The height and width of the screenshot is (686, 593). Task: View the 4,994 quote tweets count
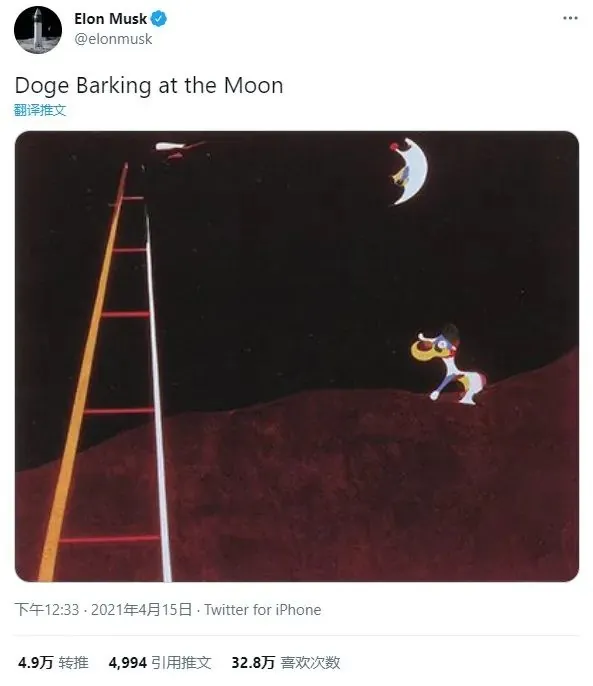(127, 662)
